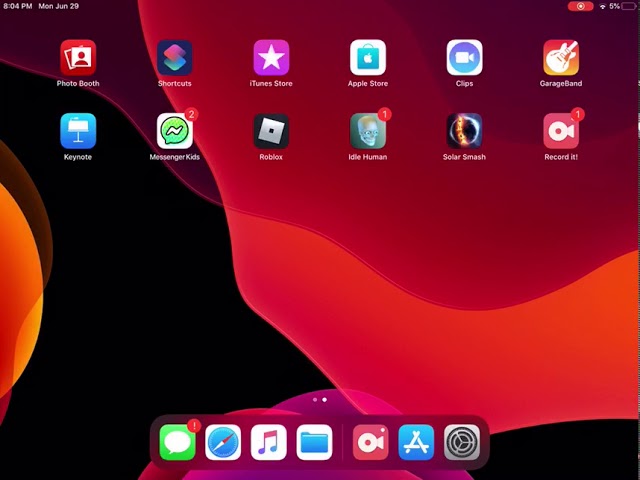Screen dimensions: 640x480
Task: Launch Safari from the dock
Action: pos(223,442)
